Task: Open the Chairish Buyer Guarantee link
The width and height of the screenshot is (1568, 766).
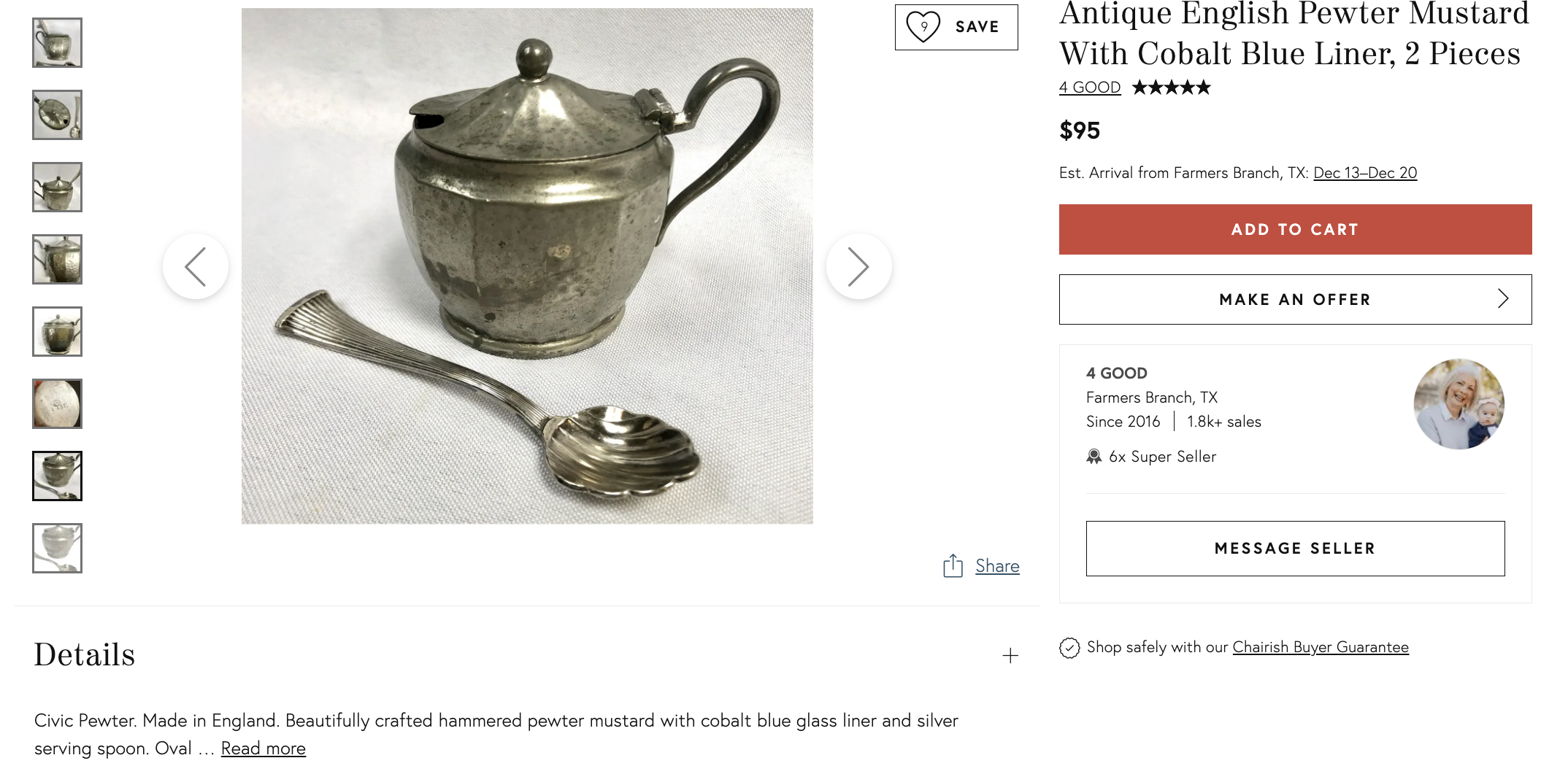Action: click(1320, 647)
